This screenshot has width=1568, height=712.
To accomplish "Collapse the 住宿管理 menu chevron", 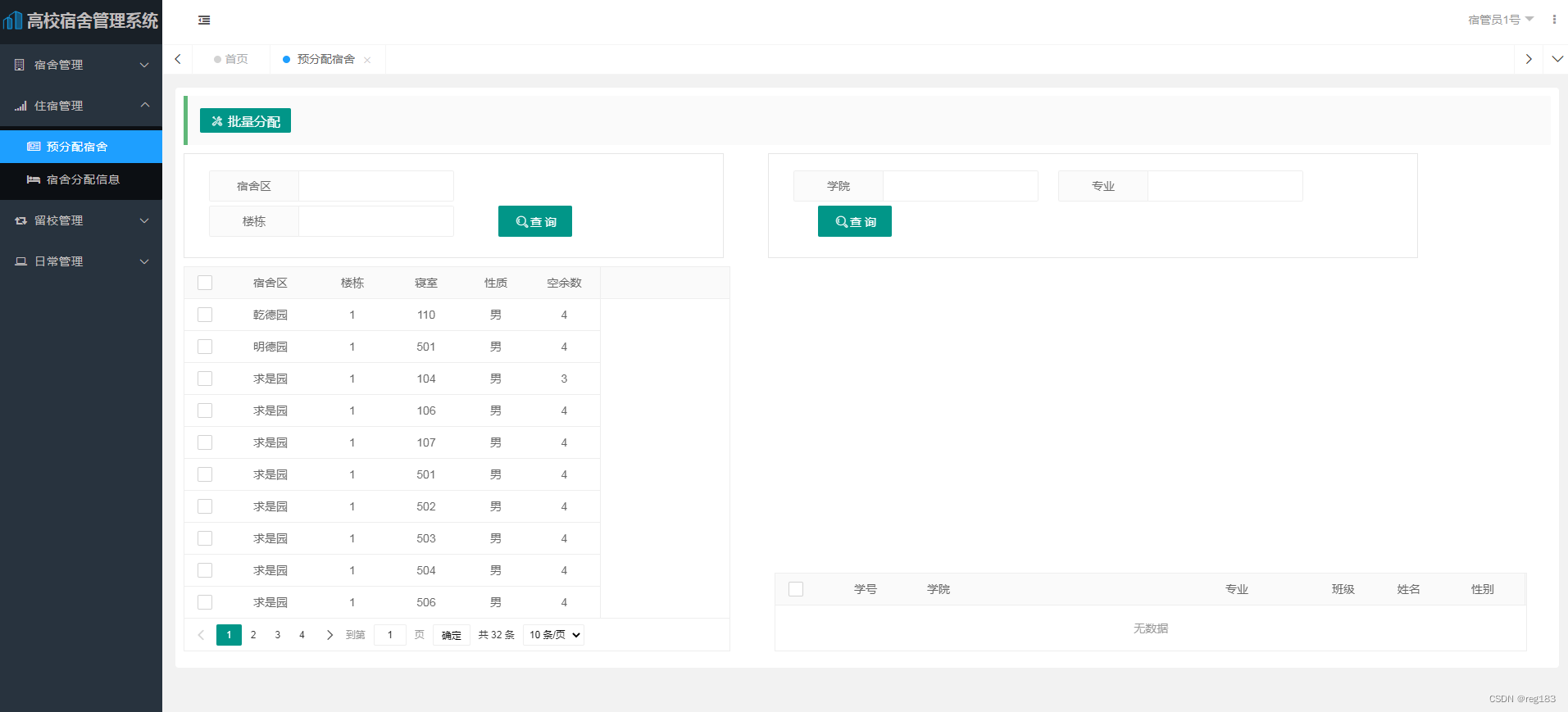I will click(144, 105).
